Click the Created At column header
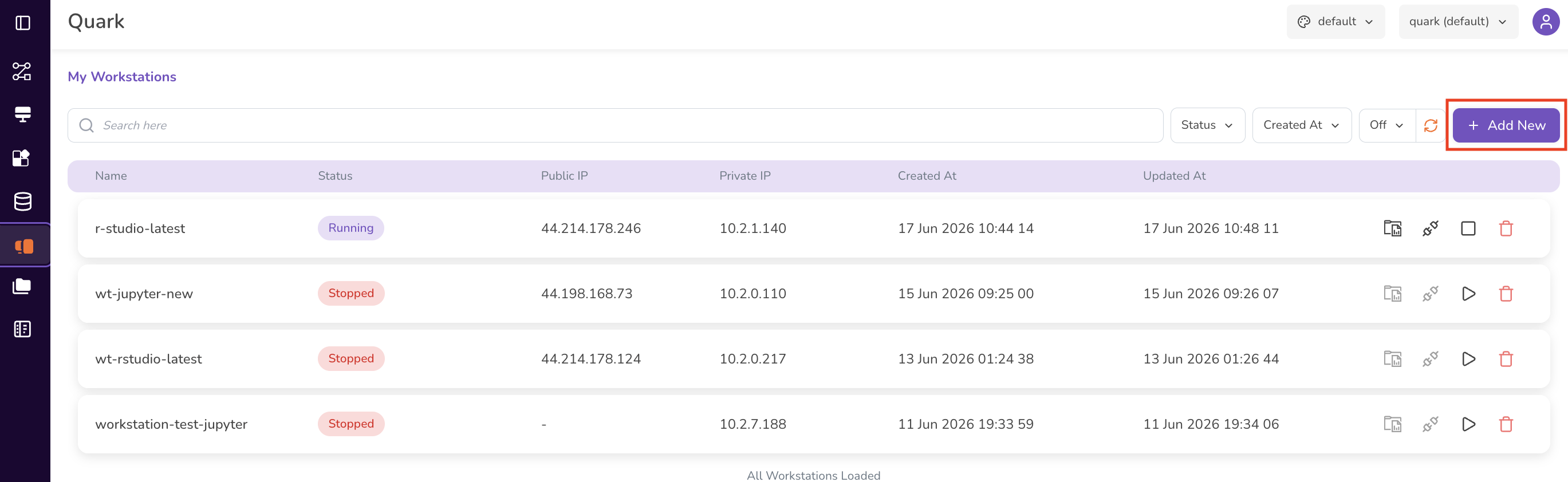The height and width of the screenshot is (482, 1568). (927, 176)
